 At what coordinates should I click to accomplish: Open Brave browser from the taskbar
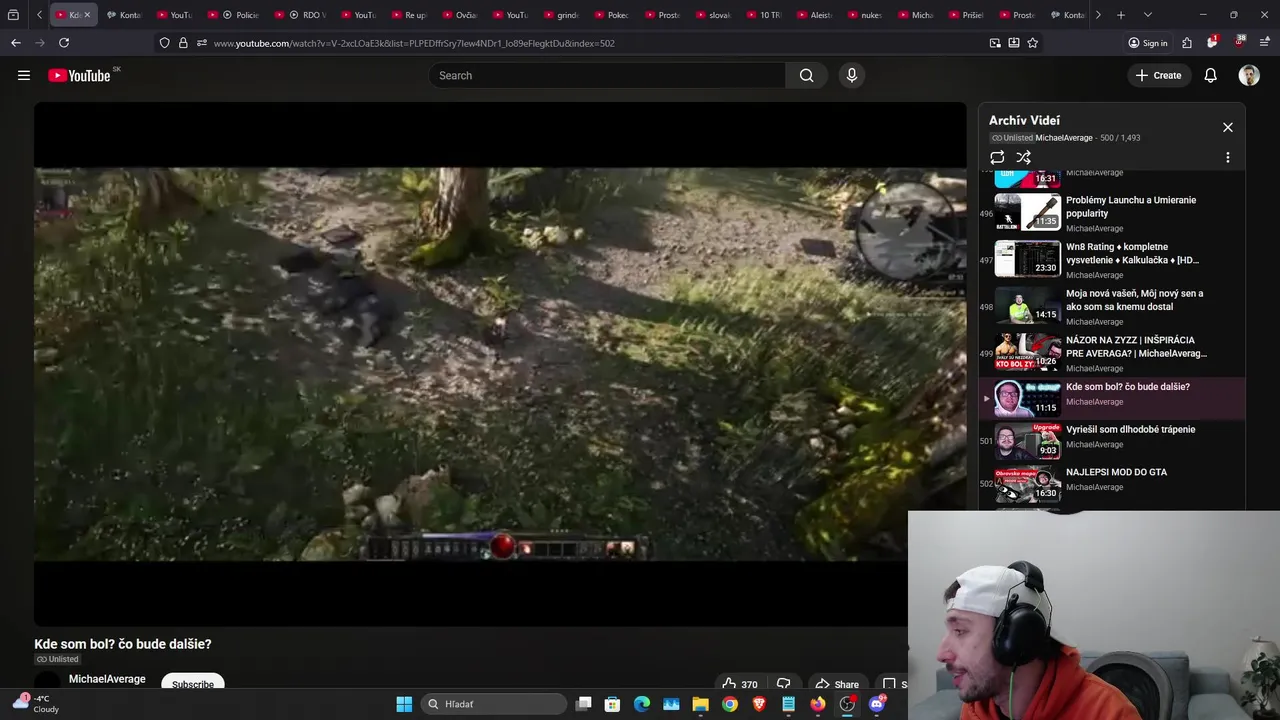[759, 704]
